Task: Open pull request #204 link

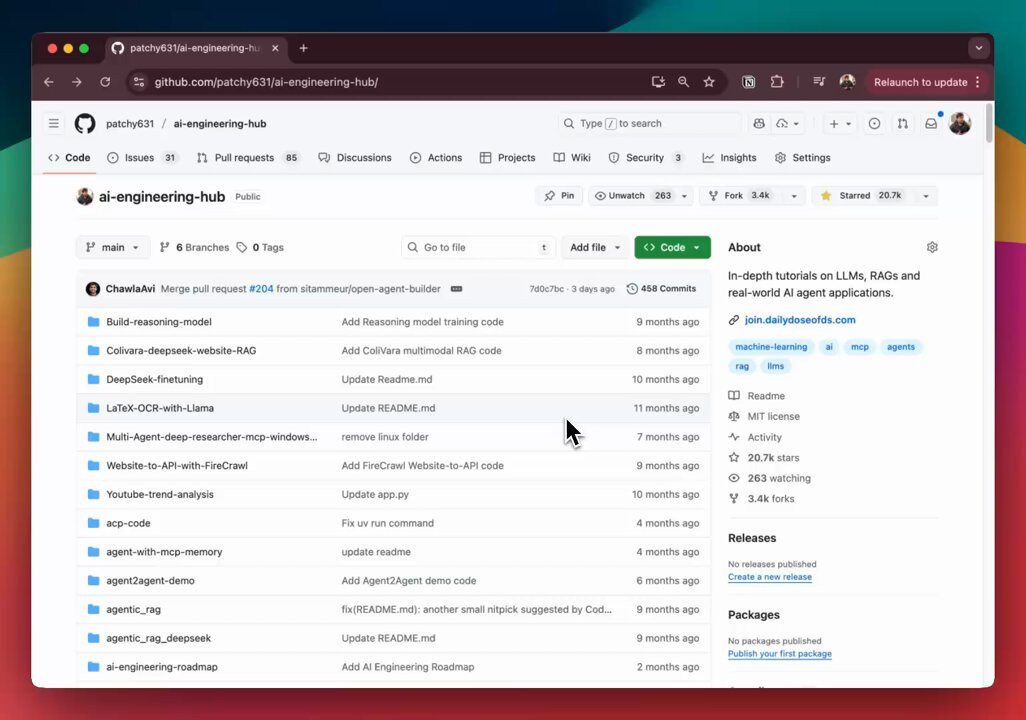Action: (x=261, y=289)
